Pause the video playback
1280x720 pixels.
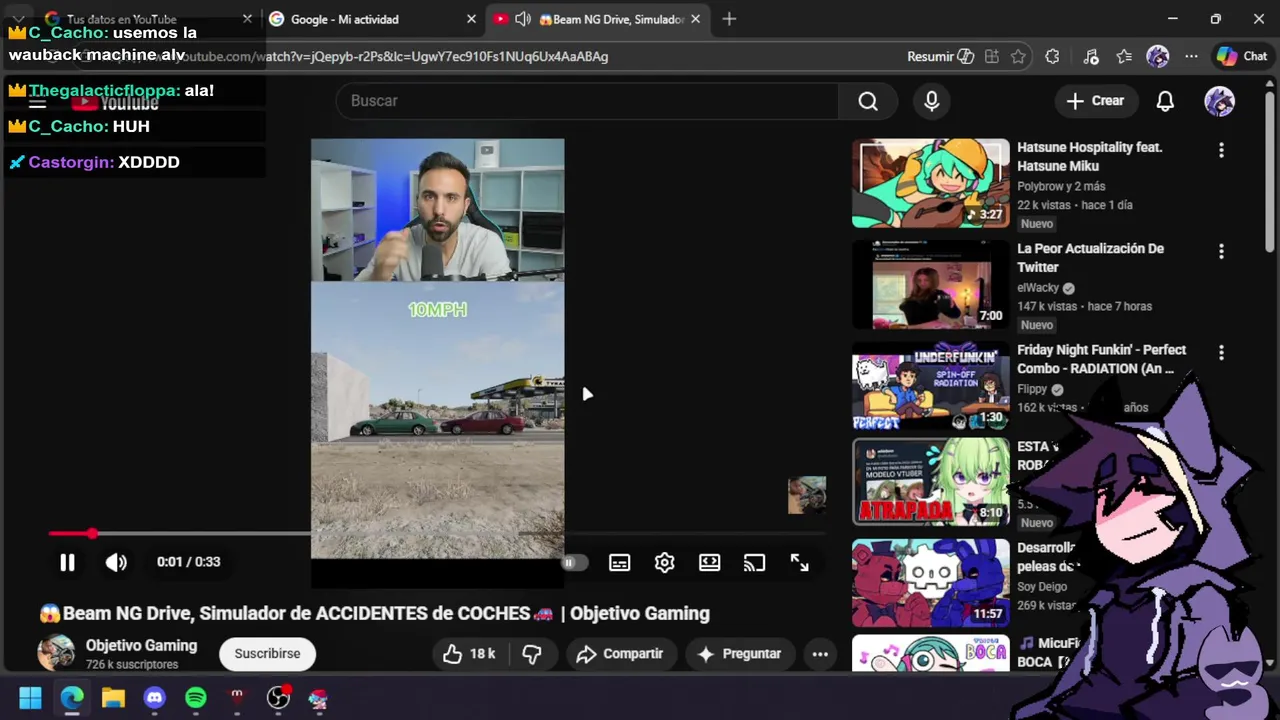(67, 562)
